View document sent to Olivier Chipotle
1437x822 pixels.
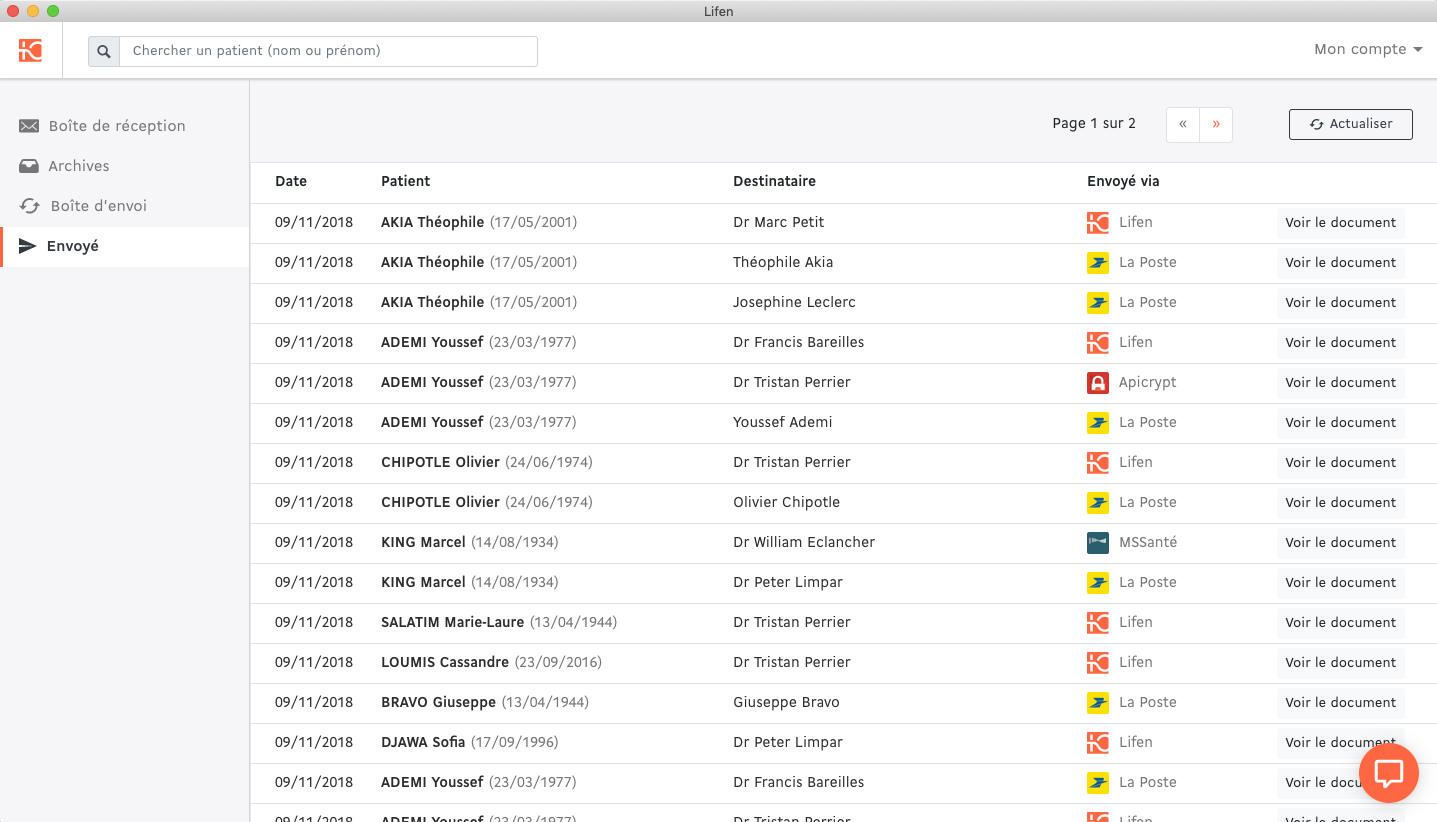(x=1341, y=503)
